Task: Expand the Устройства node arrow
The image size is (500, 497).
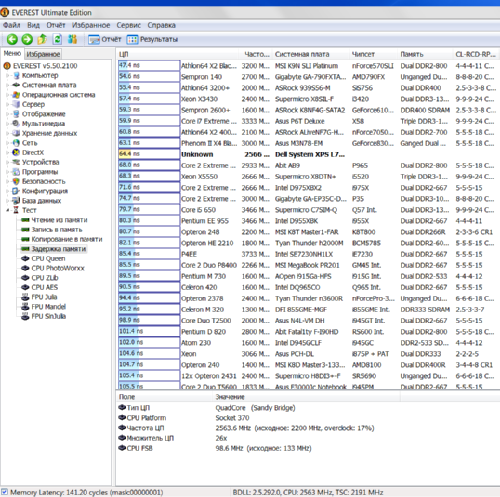Action: pyautogui.click(x=8, y=162)
